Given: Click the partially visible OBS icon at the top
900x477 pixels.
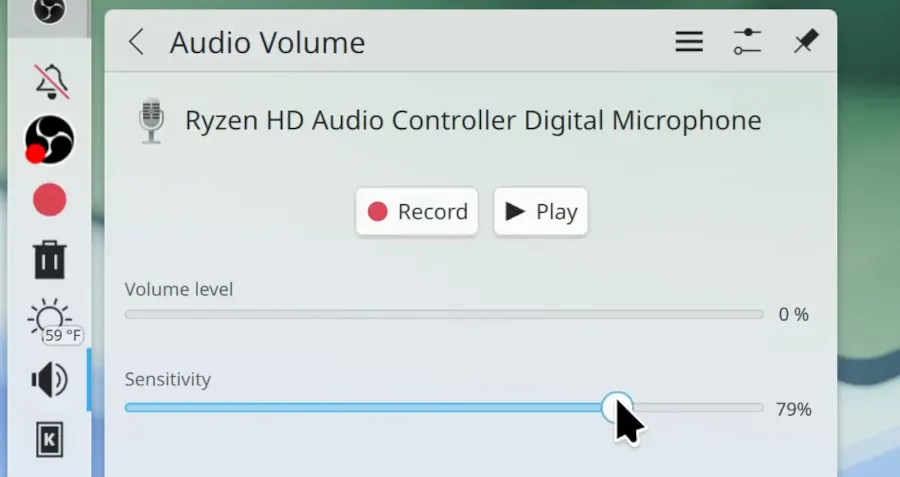Looking at the screenshot, I should [49, 10].
